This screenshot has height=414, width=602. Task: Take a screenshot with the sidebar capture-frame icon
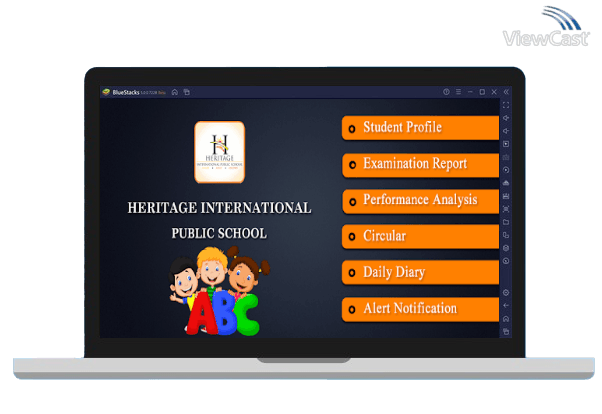pyautogui.click(x=506, y=209)
